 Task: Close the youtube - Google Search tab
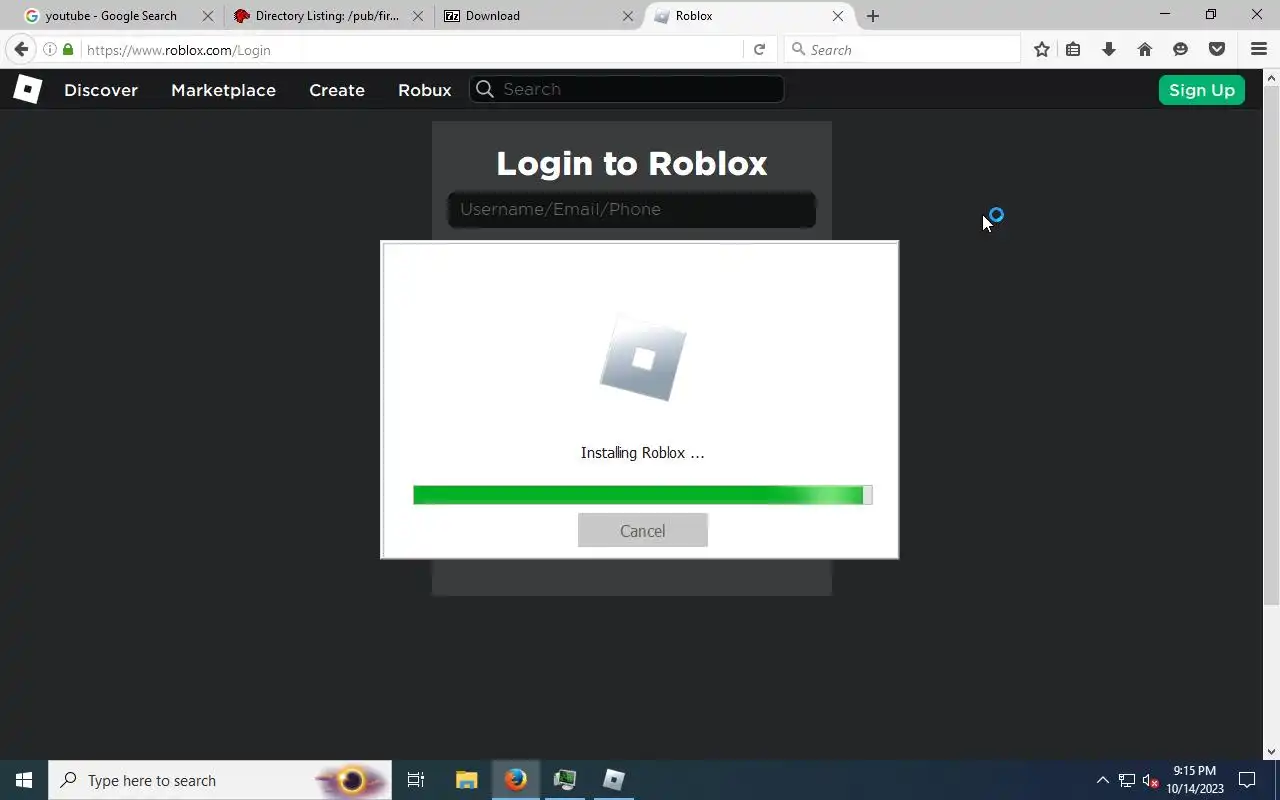[208, 16]
